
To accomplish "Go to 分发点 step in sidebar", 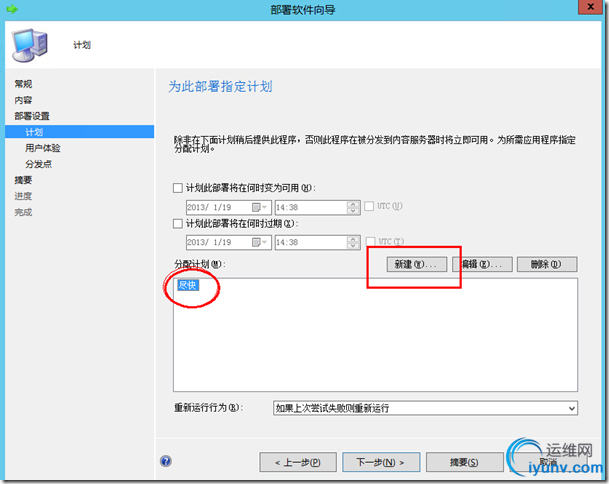I will (x=38, y=164).
